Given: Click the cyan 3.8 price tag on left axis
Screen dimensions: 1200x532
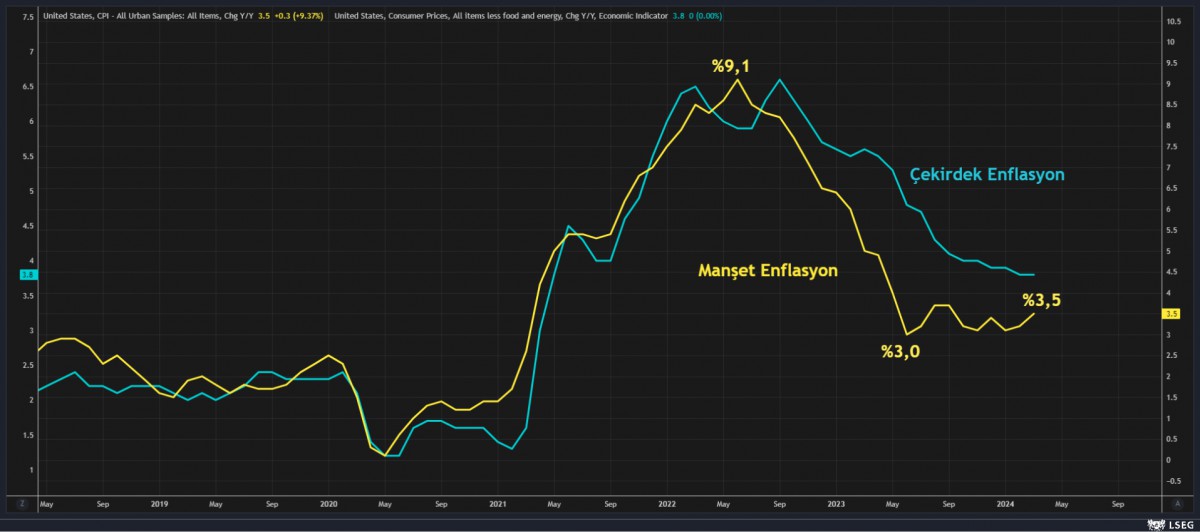Looking at the screenshot, I should point(28,274).
